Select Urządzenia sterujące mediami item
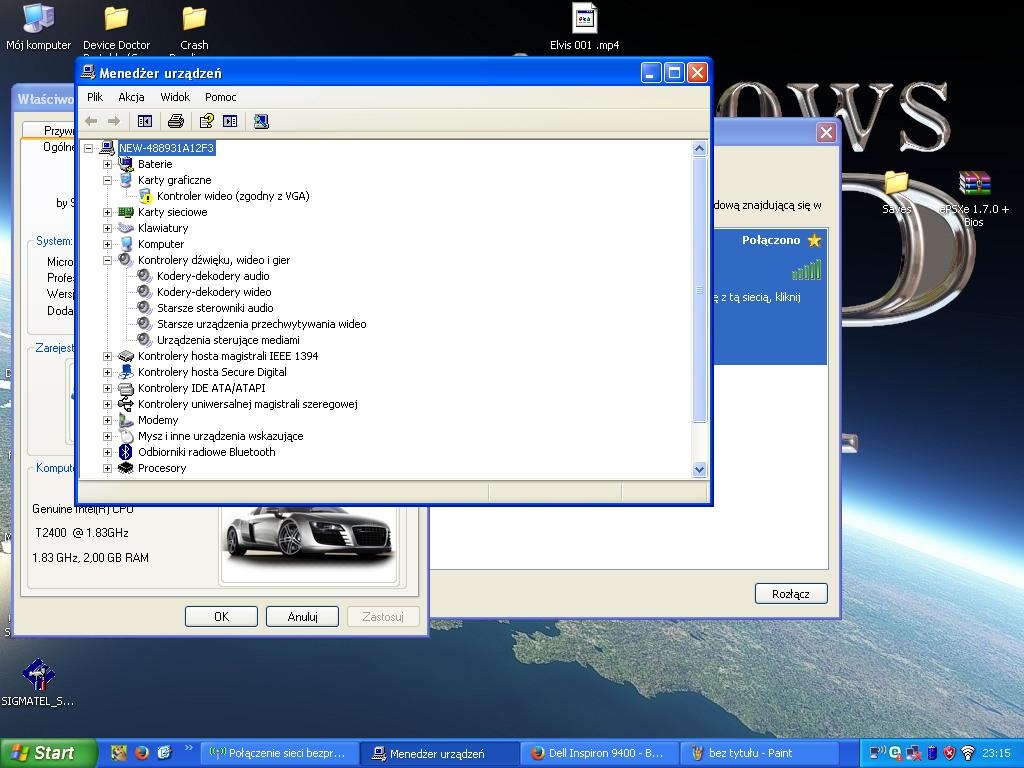The width and height of the screenshot is (1024, 768). tap(228, 340)
